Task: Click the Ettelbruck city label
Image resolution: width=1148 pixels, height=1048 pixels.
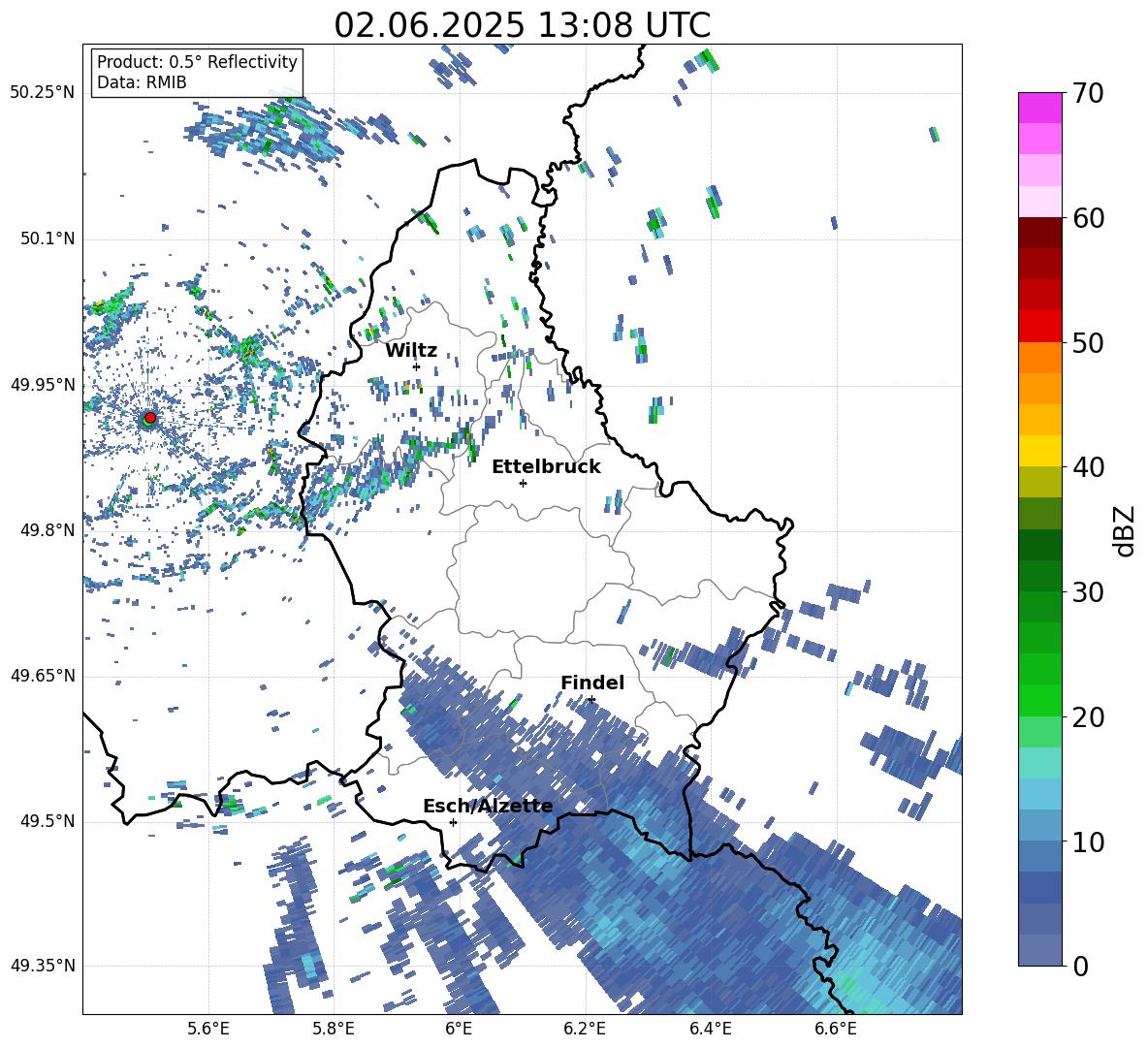Action: (x=546, y=467)
